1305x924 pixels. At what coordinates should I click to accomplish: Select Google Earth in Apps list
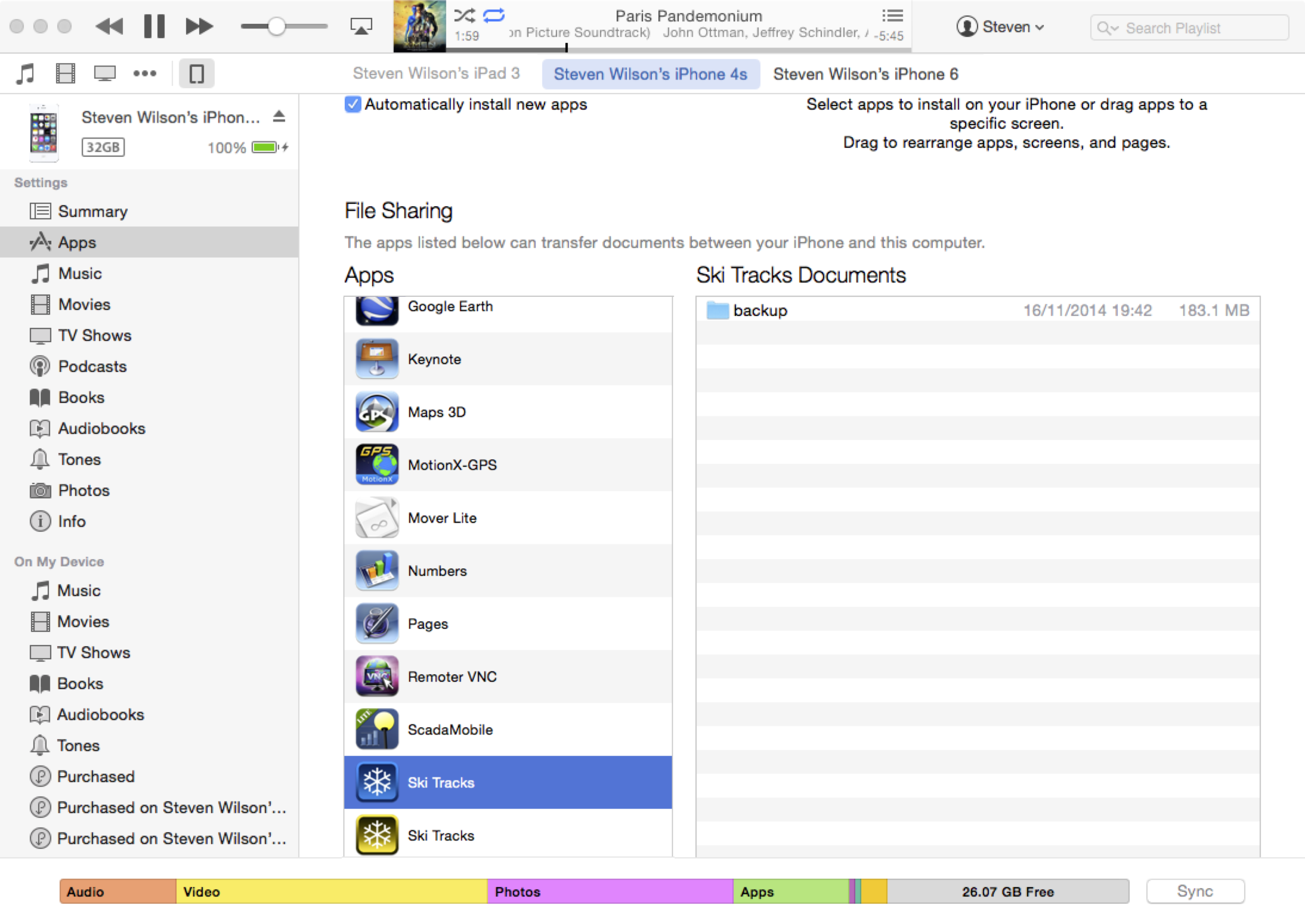[x=508, y=314]
